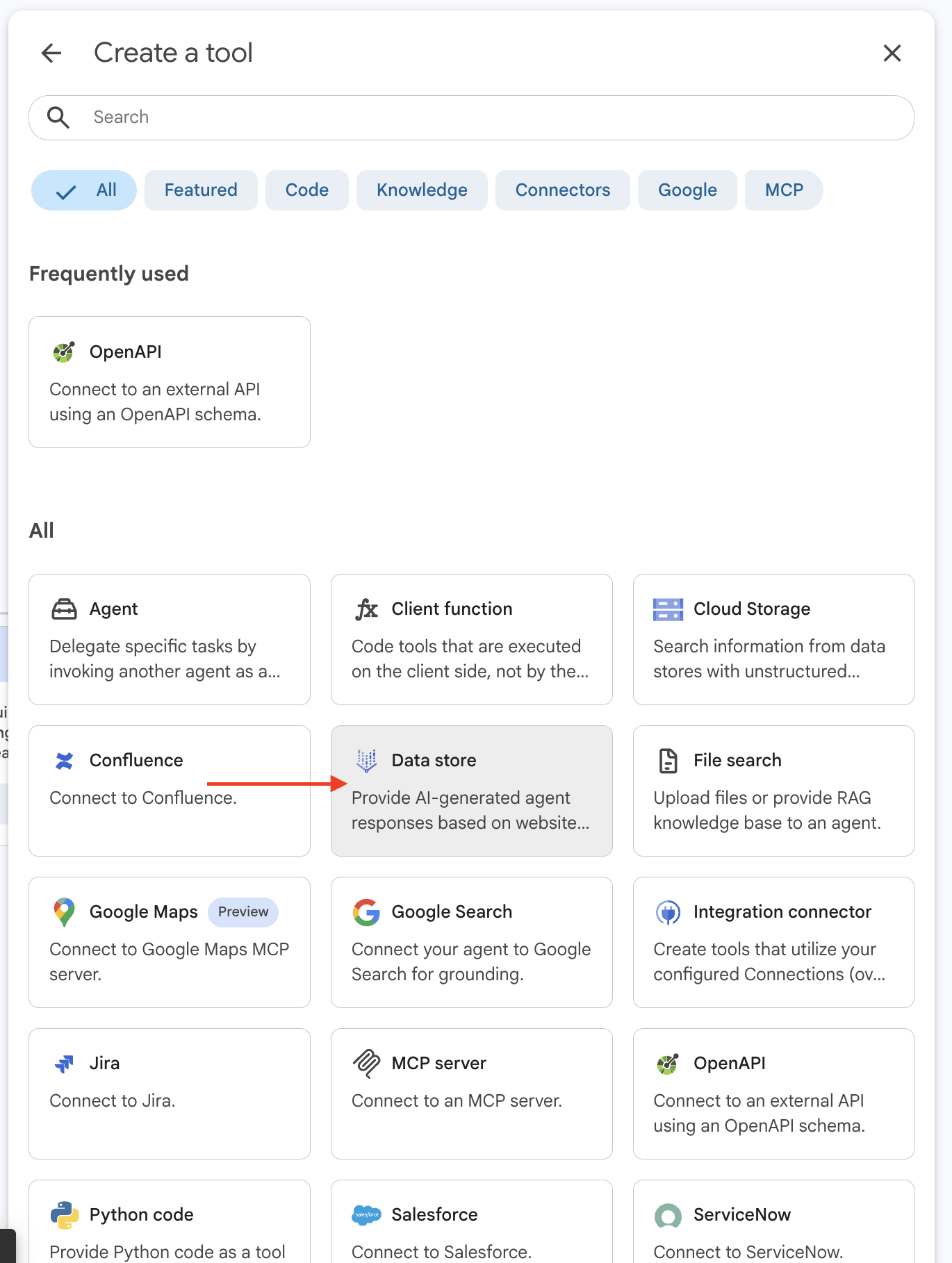The height and width of the screenshot is (1263, 952).
Task: Click the Jira card title
Action: tap(104, 1064)
